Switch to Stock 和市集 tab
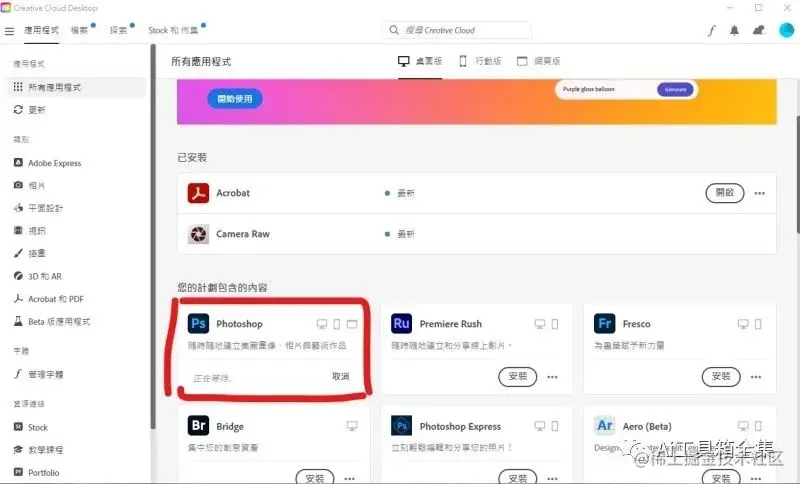The width and height of the screenshot is (800, 484). pos(173,31)
